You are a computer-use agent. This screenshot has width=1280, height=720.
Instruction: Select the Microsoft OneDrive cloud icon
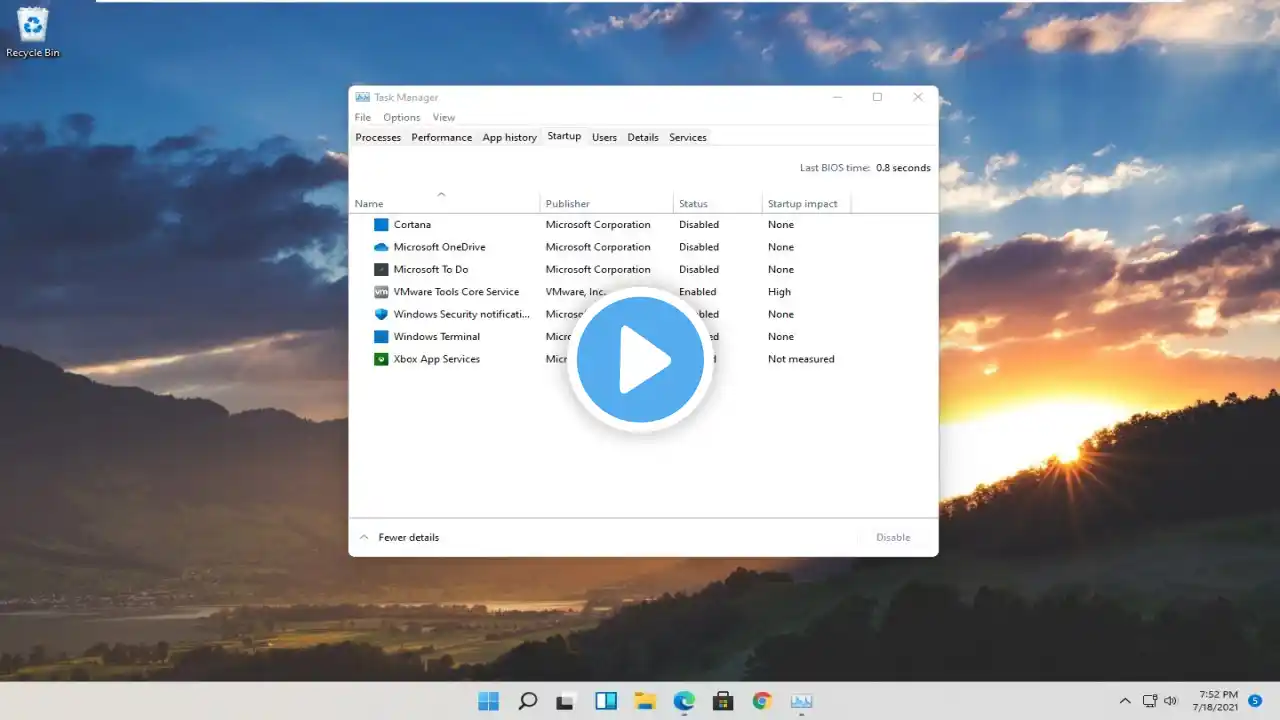pyautogui.click(x=381, y=247)
